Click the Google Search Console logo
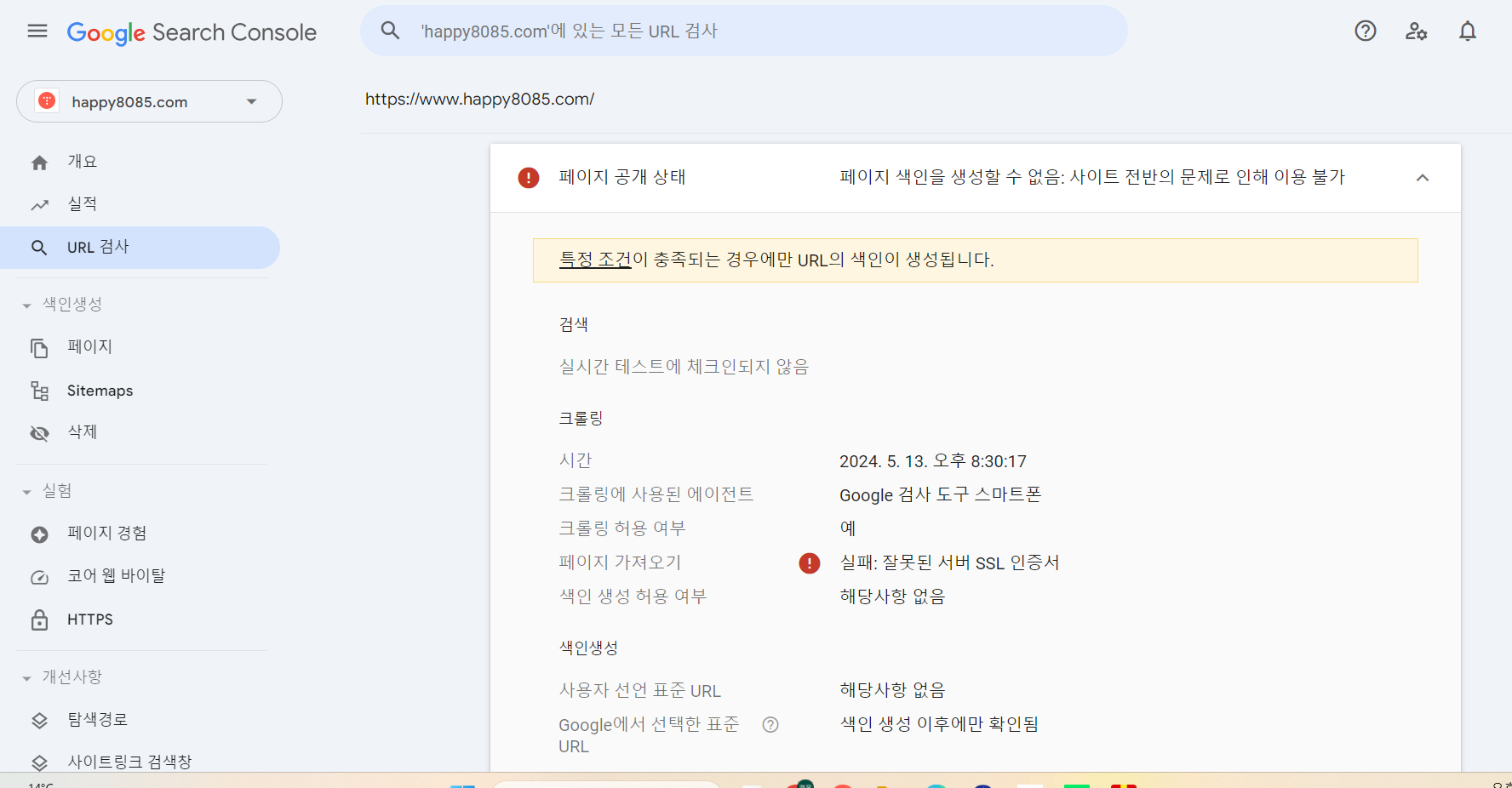 click(192, 32)
